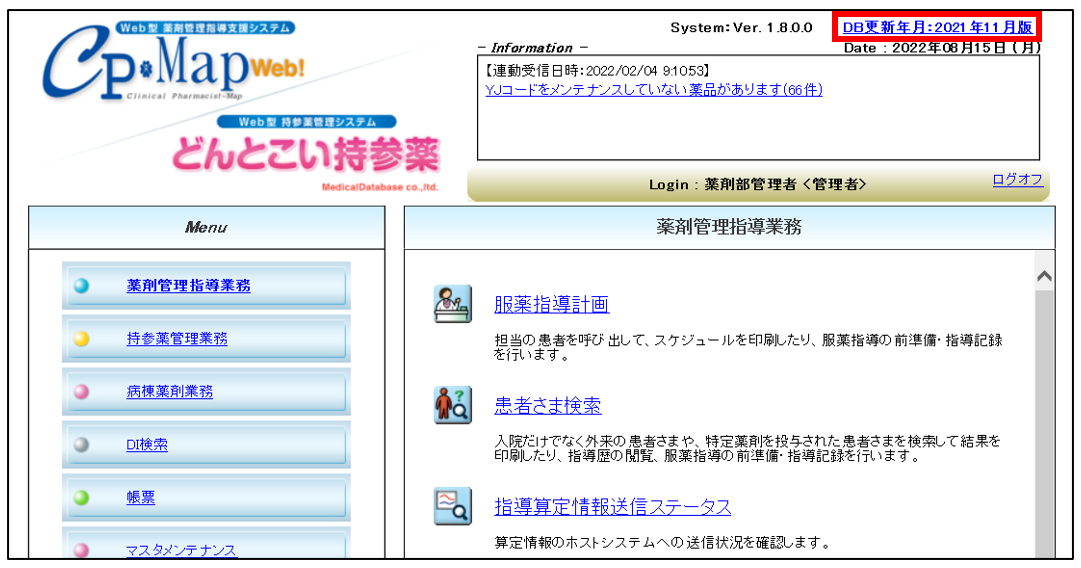The height and width of the screenshot is (568, 1081).
Task: Click the blue bullet beside 薬剤管理指導業務
Action: (x=82, y=286)
